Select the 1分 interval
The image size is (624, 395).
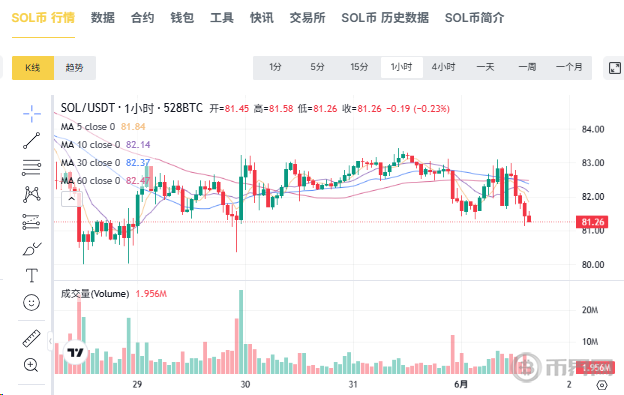[x=275, y=67]
